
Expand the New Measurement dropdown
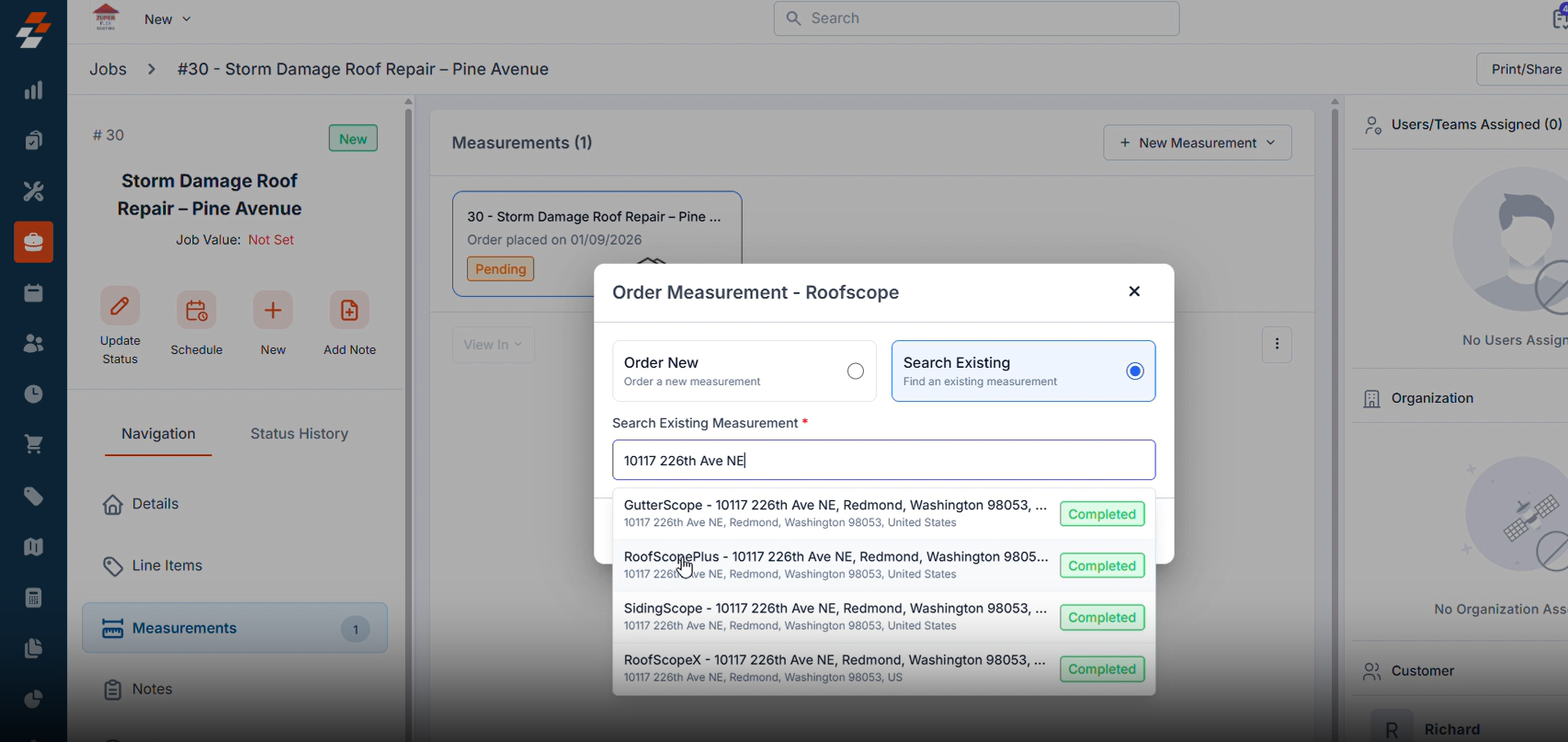(1197, 143)
